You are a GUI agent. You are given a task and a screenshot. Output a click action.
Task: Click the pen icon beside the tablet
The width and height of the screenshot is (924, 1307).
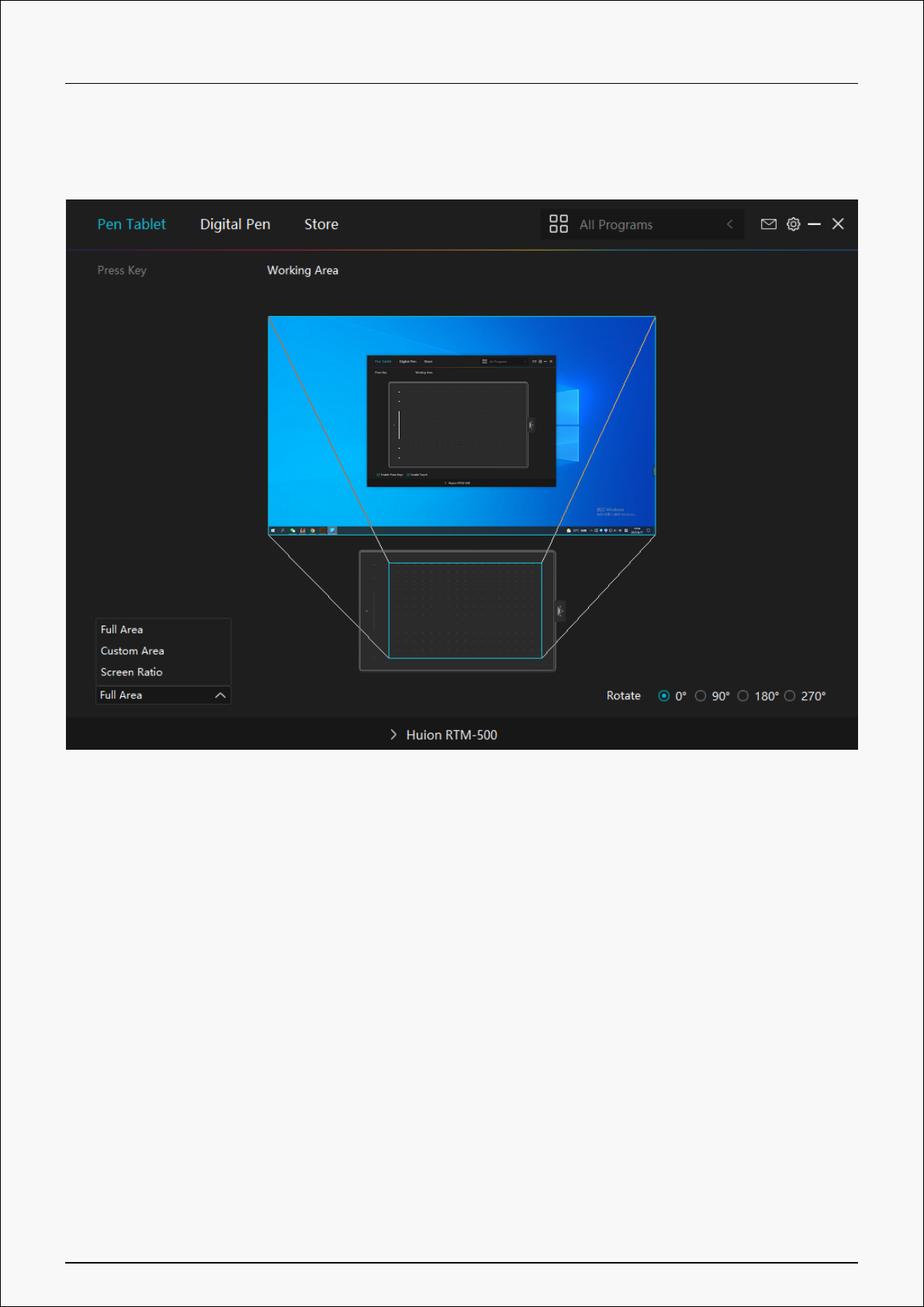click(x=560, y=612)
